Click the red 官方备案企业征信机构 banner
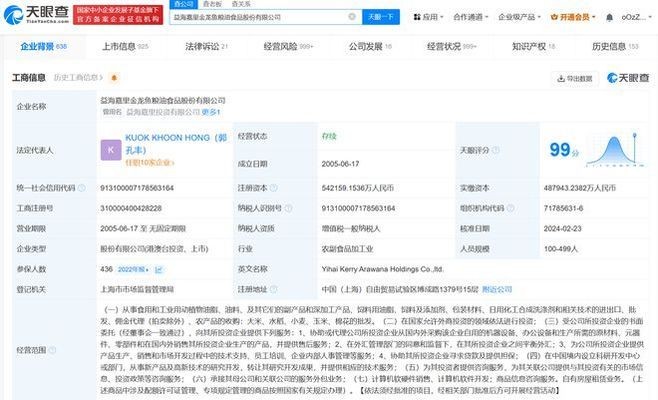 (x=118, y=15)
